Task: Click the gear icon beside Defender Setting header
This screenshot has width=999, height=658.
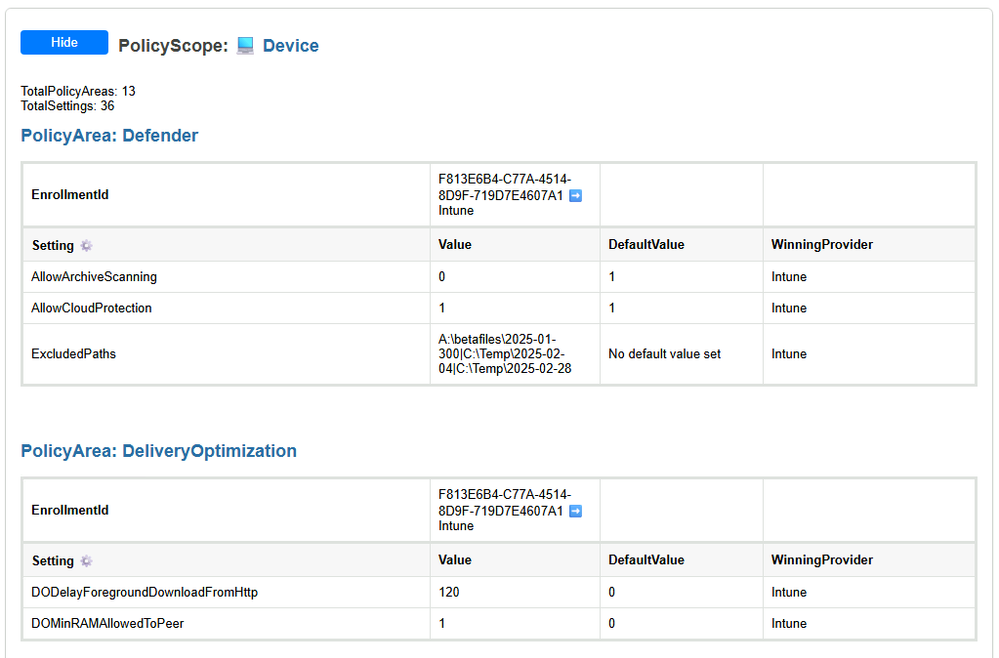Action: coord(87,245)
